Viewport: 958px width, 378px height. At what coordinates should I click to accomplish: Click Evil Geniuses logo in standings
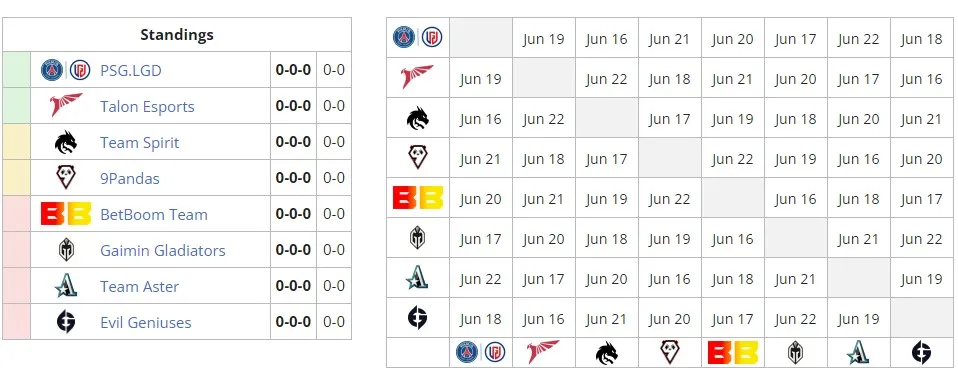tap(66, 322)
